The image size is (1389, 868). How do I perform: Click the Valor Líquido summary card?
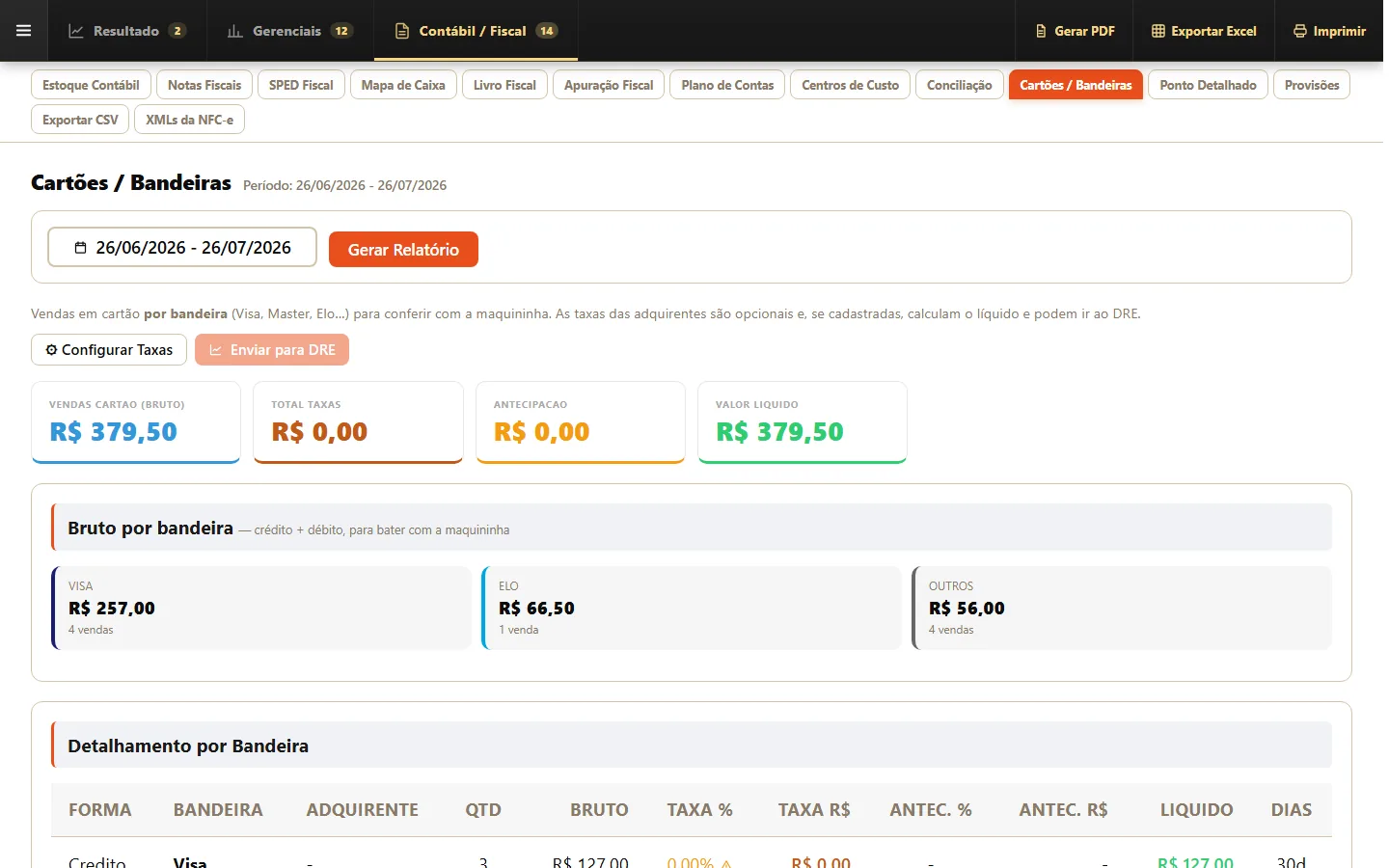coord(803,422)
